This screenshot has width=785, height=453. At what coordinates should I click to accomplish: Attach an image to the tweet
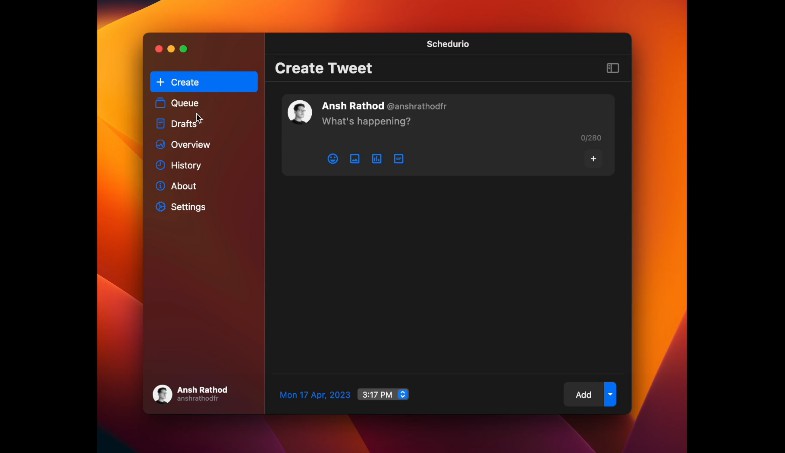pyautogui.click(x=354, y=159)
